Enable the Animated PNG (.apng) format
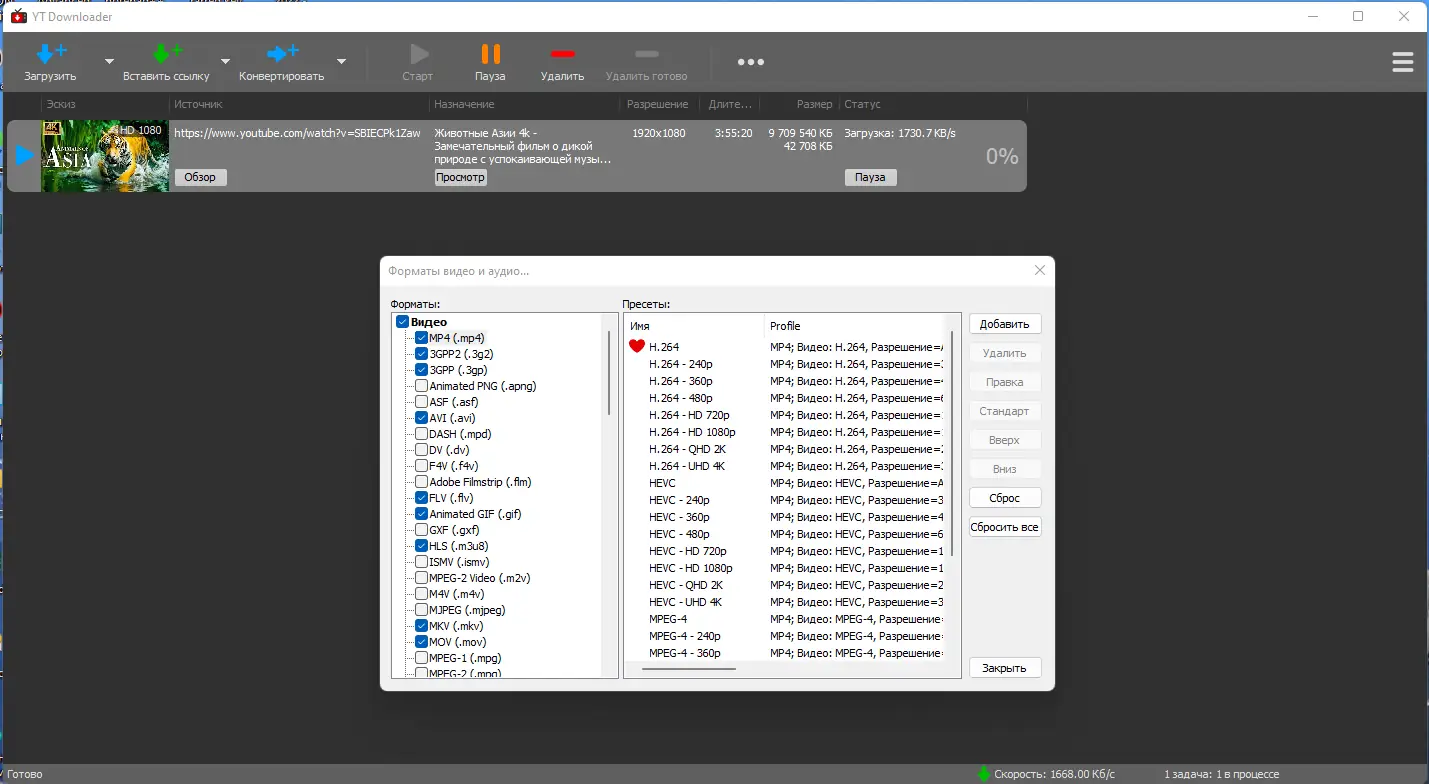1429x784 pixels. 421,386
